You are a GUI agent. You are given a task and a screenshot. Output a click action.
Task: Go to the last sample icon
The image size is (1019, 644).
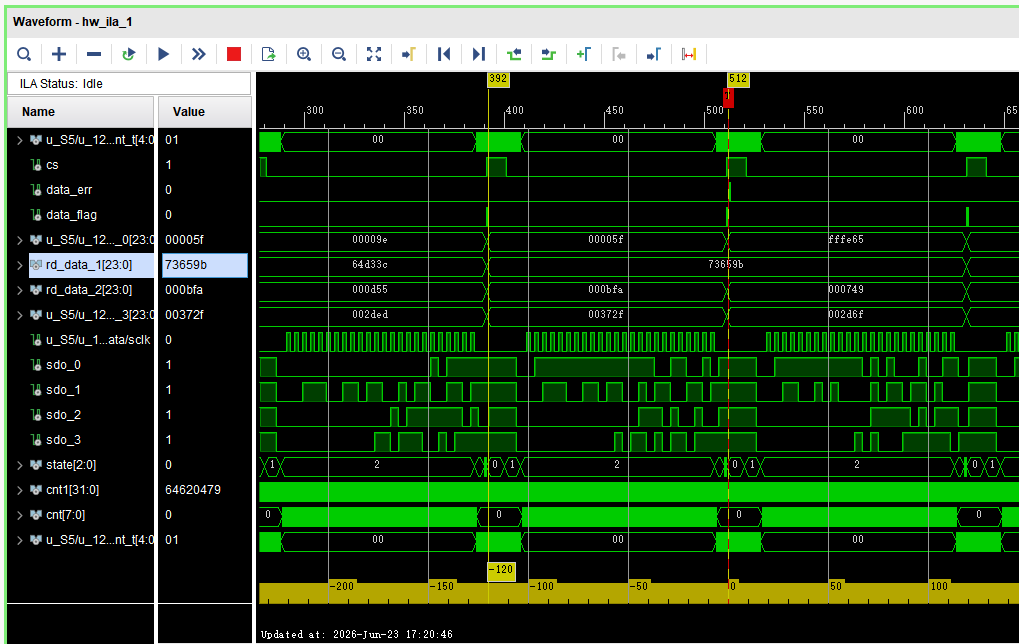(479, 54)
